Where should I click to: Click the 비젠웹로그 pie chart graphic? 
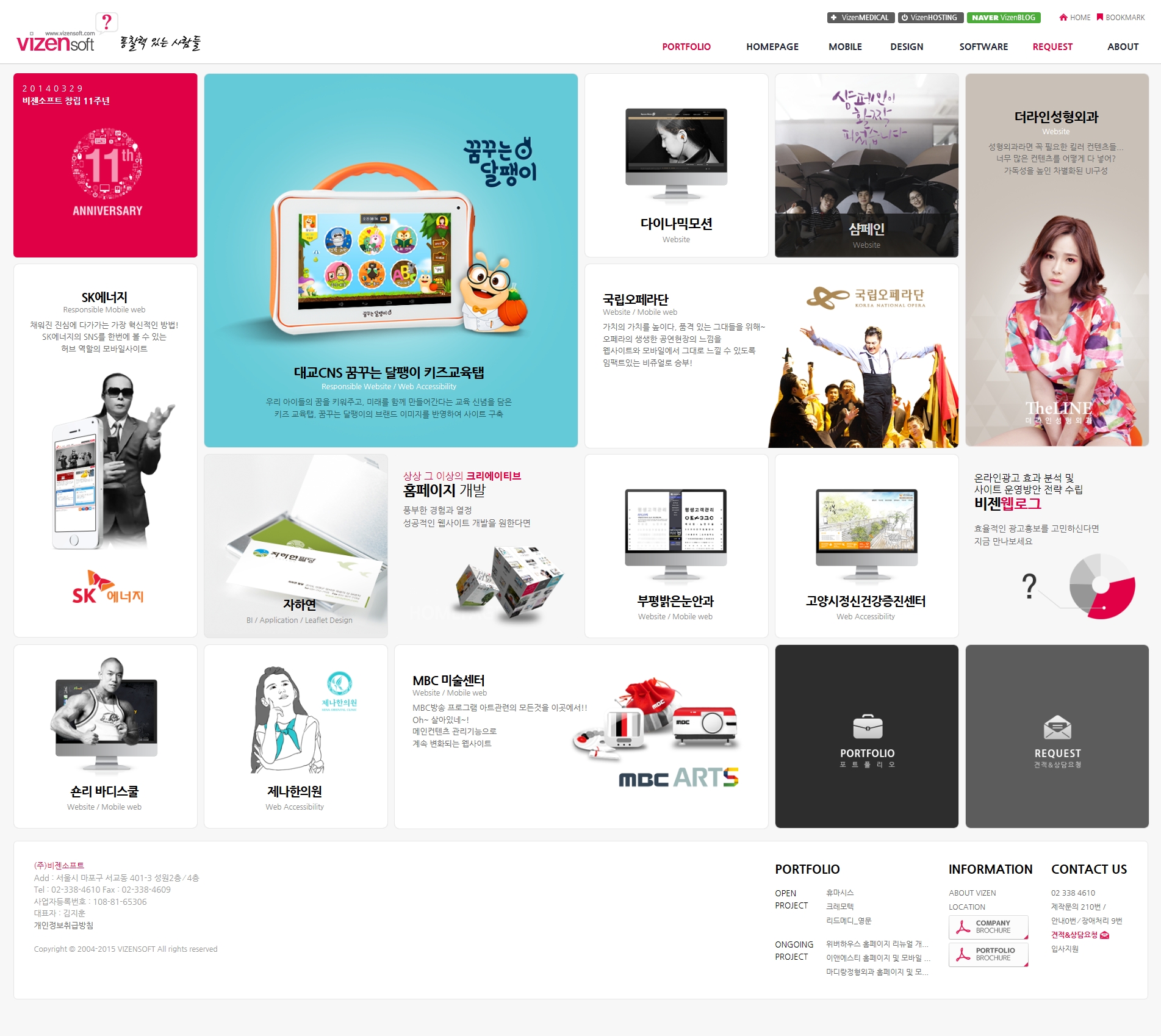(1102, 586)
